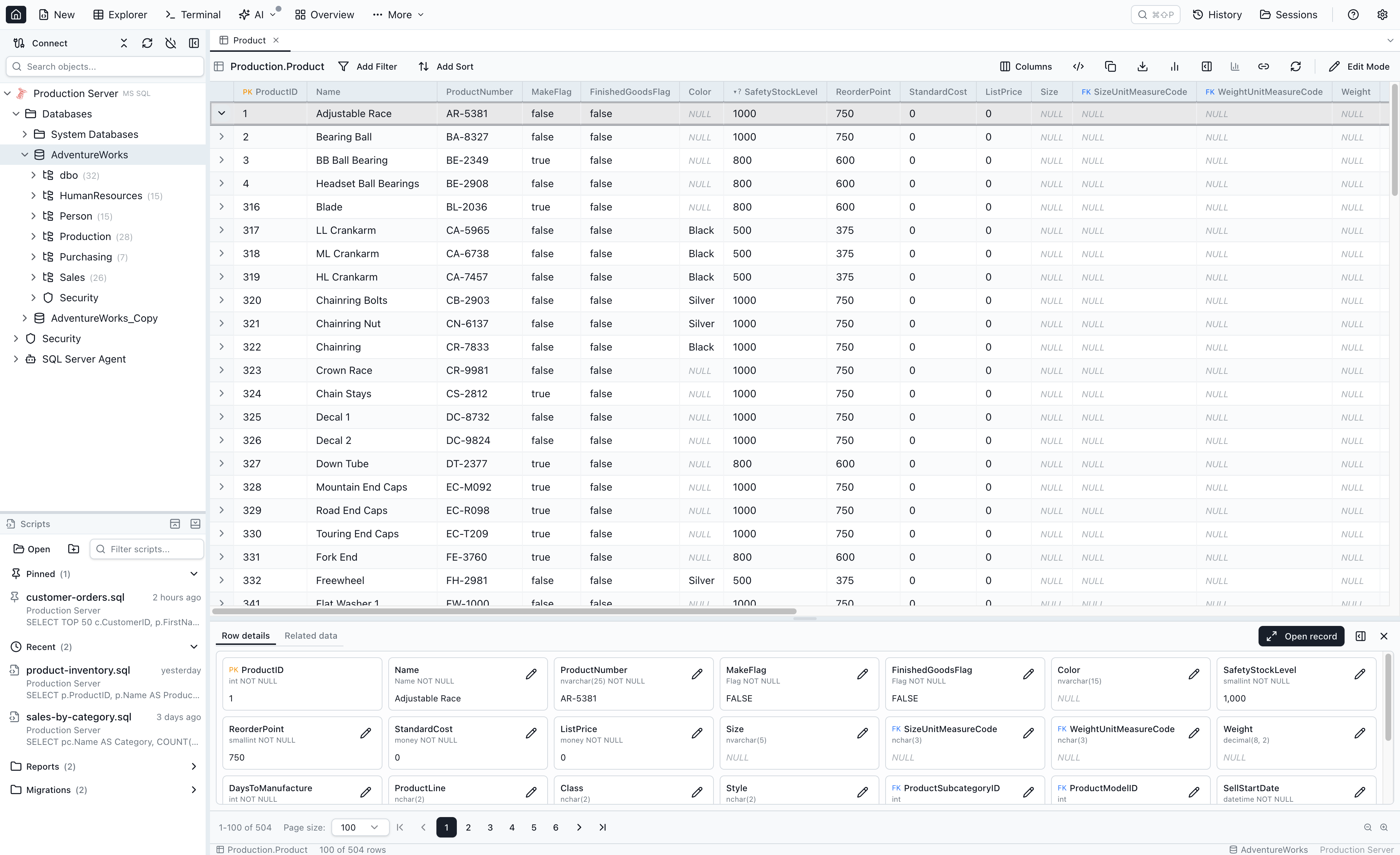Toggle Edit Mode
The width and height of the screenshot is (1400, 855).
point(1359,66)
